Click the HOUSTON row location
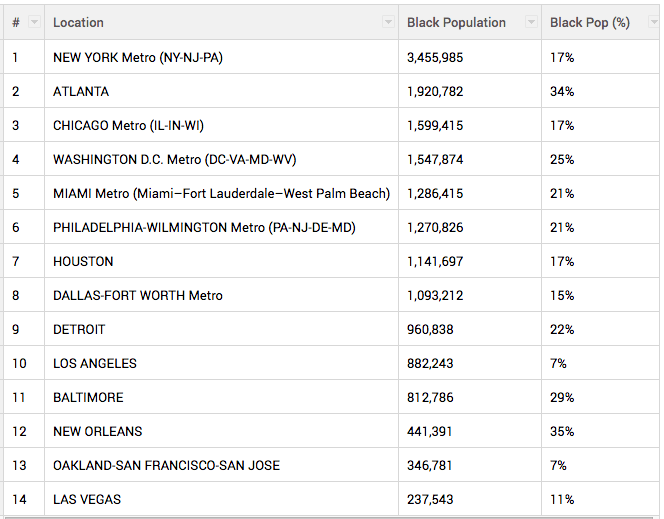This screenshot has height=519, width=664. pyautogui.click(x=83, y=262)
